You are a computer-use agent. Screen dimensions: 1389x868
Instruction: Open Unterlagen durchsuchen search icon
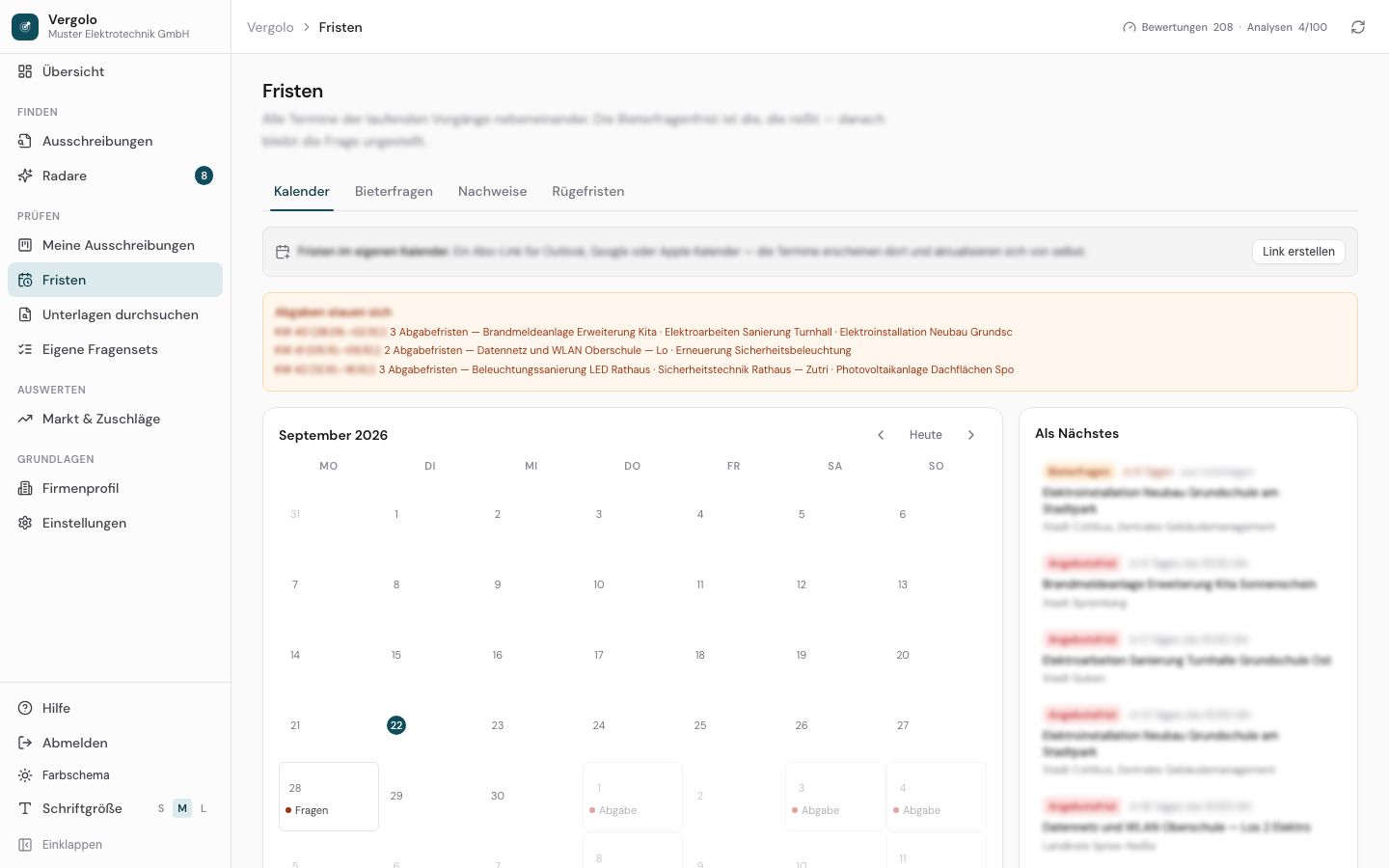pos(25,314)
